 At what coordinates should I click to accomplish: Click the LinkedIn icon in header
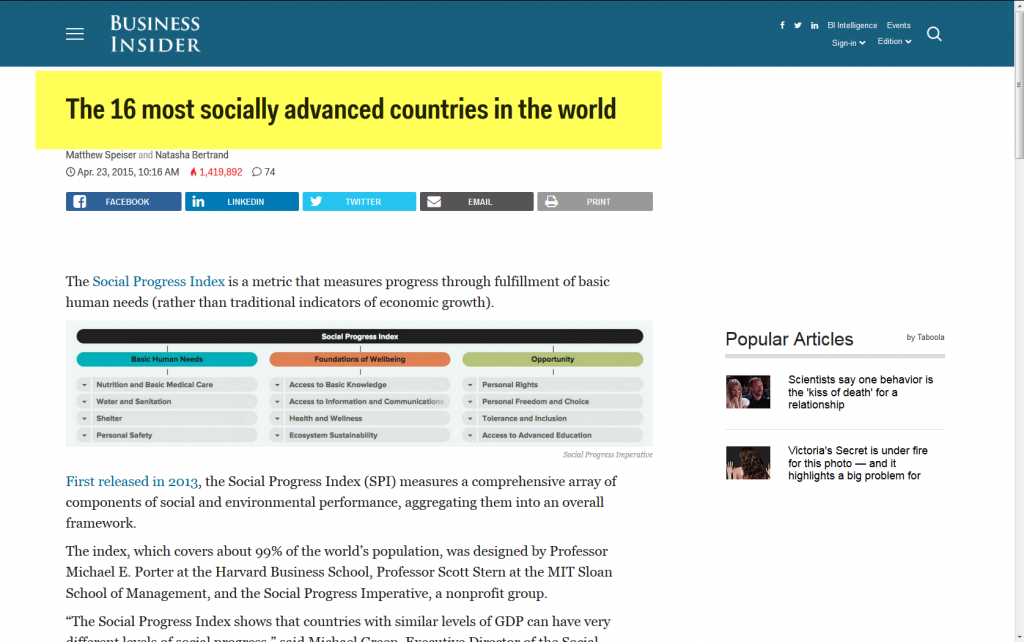point(815,26)
